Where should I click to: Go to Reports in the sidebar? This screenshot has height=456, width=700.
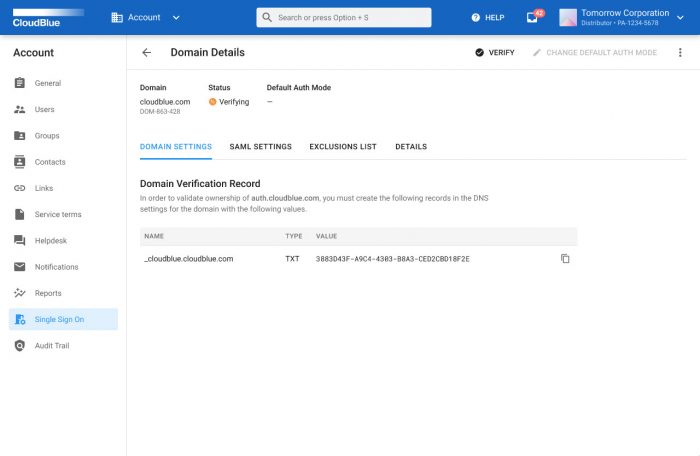(x=48, y=293)
